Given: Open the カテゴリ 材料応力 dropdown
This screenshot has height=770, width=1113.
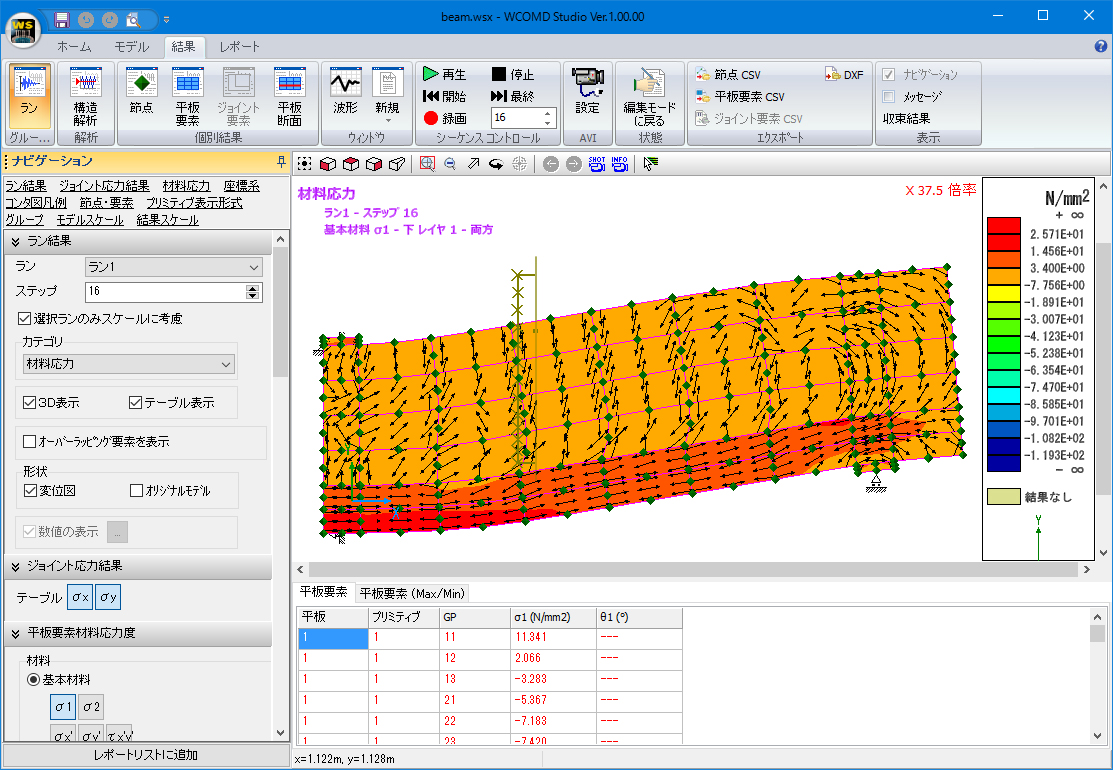Looking at the screenshot, I should (x=128, y=364).
